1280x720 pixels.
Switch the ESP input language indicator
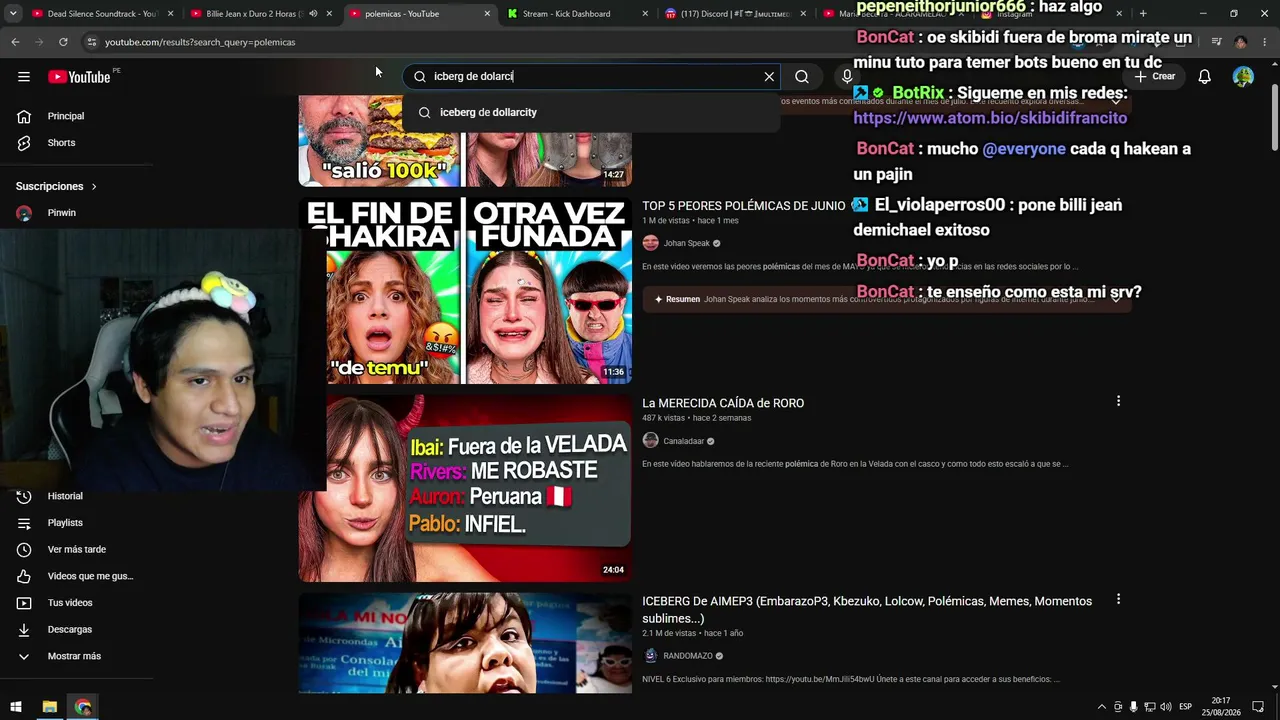[1185, 707]
